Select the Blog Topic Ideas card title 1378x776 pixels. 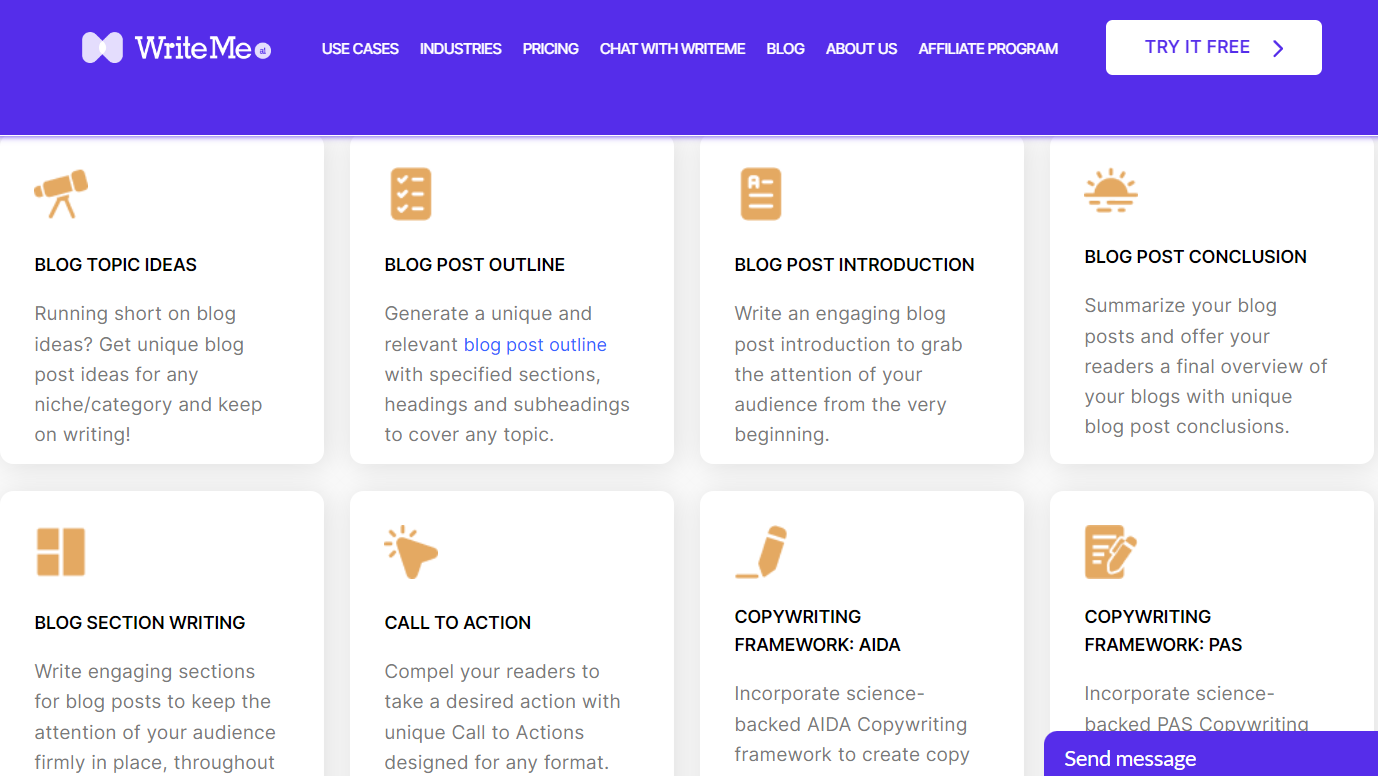click(x=116, y=265)
